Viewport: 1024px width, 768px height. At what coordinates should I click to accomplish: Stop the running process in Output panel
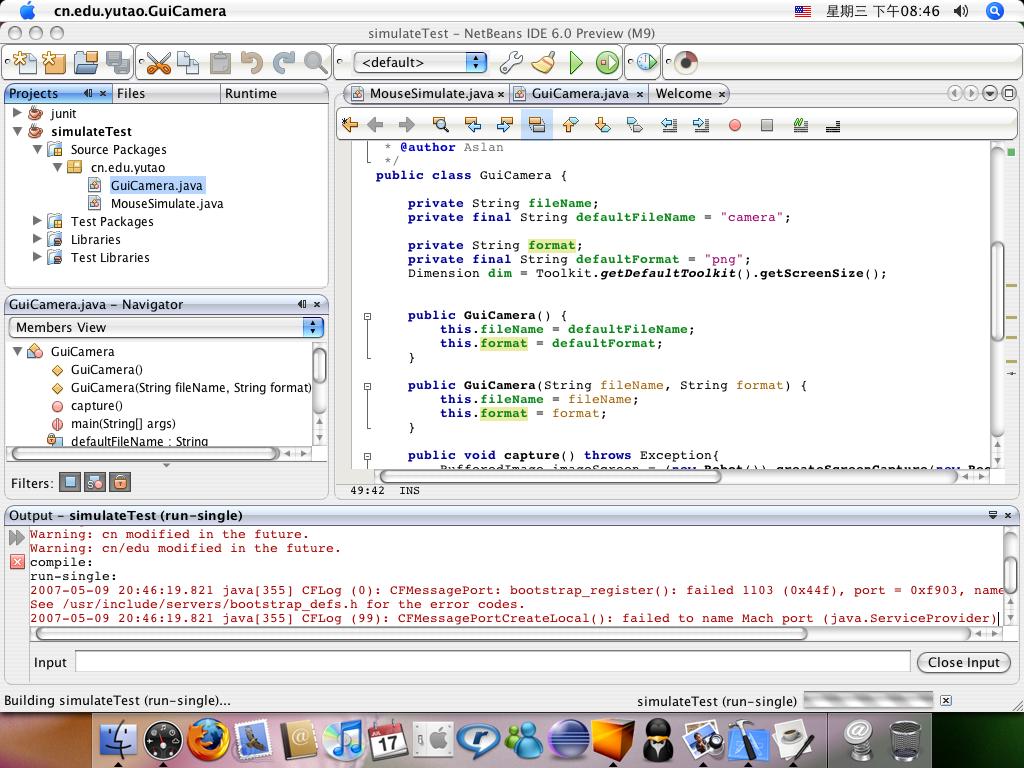pos(17,562)
